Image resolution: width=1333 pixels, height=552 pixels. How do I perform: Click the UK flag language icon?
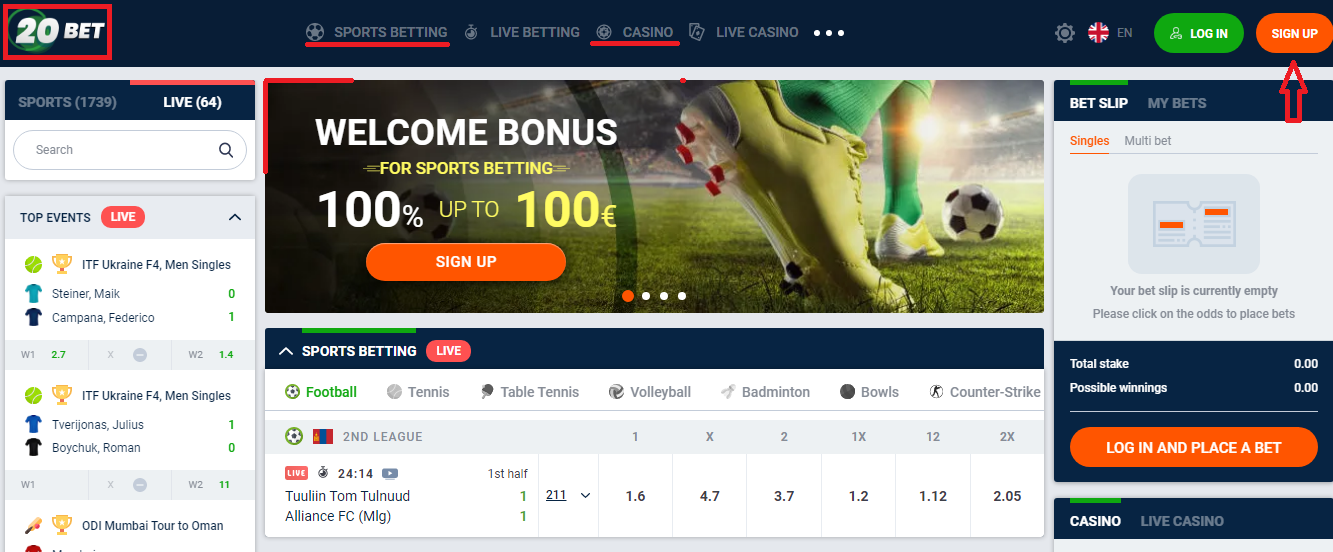coord(1098,33)
